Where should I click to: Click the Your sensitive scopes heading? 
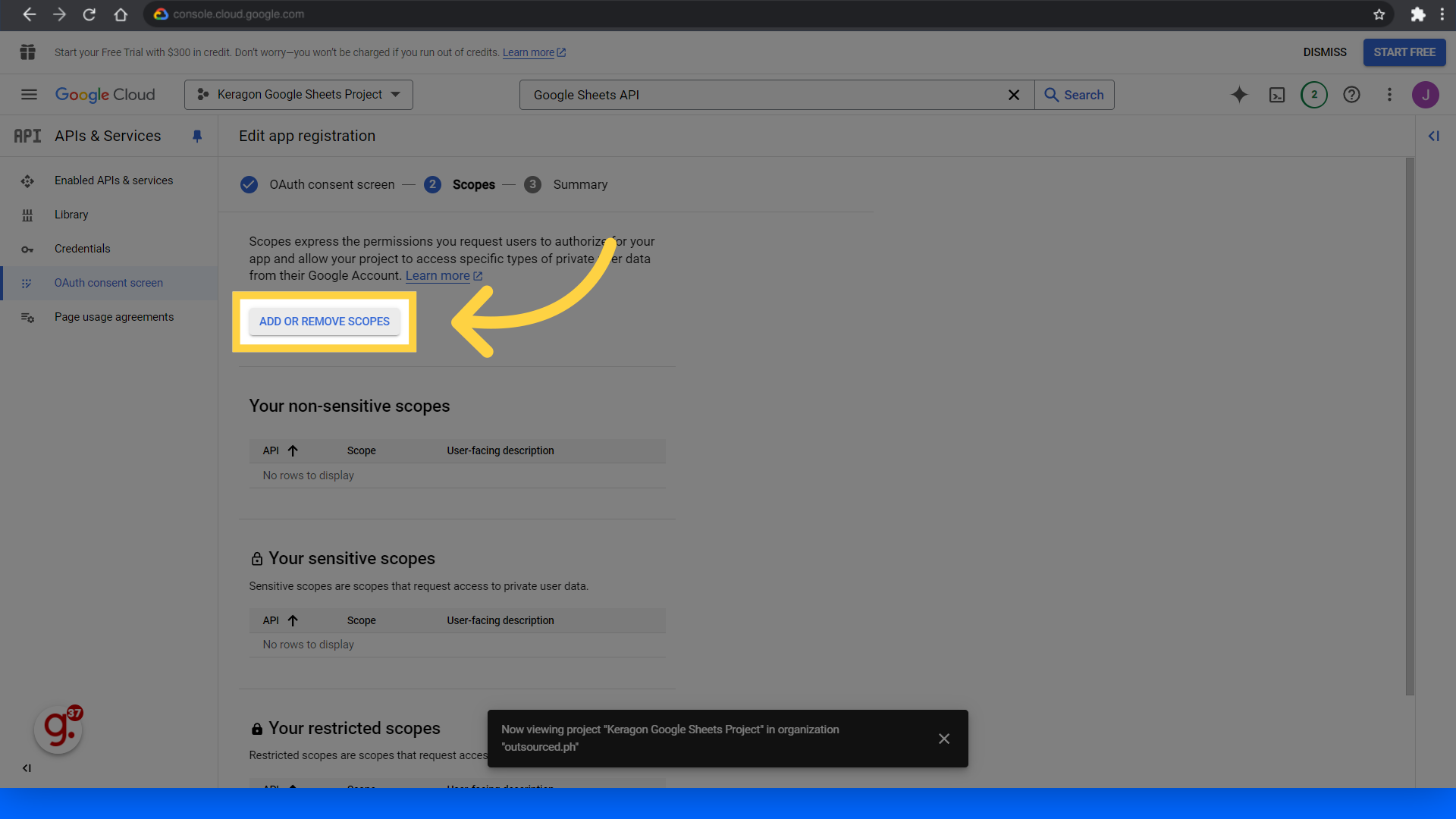coord(352,558)
